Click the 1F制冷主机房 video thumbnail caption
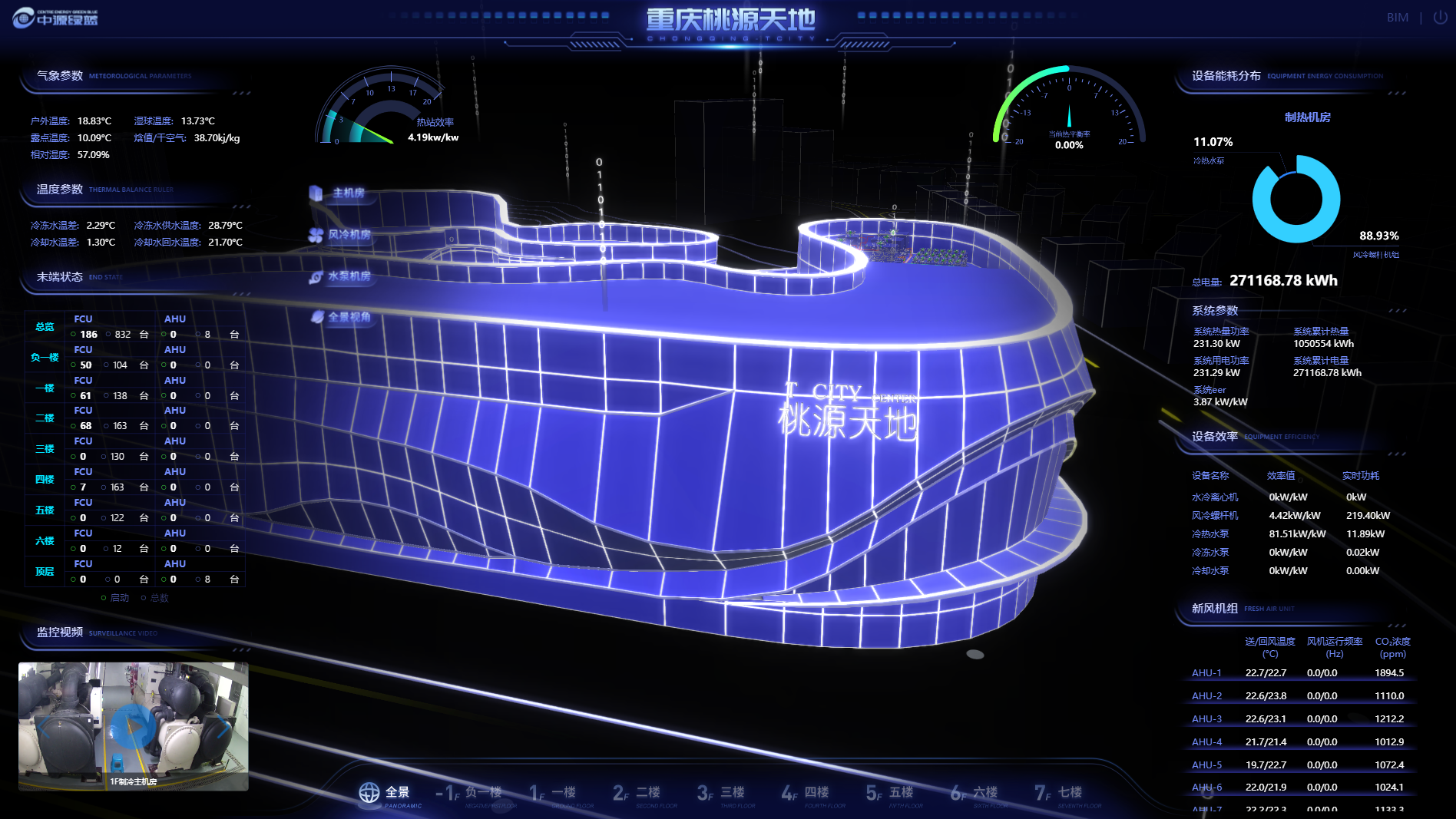The height and width of the screenshot is (819, 1456). coord(134,781)
